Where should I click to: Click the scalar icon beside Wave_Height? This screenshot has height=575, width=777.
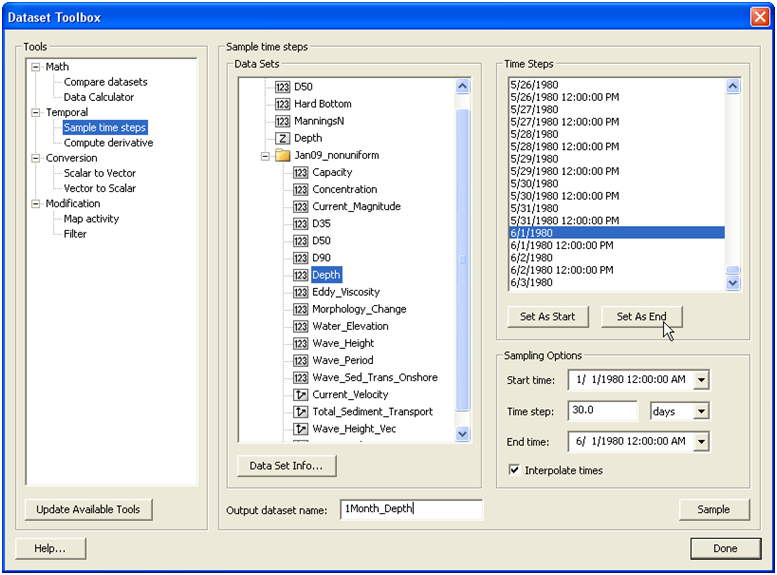tap(300, 344)
